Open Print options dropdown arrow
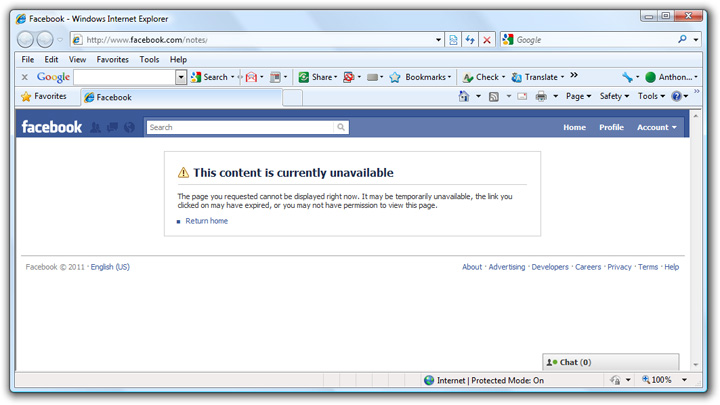720x405 pixels. tap(556, 96)
